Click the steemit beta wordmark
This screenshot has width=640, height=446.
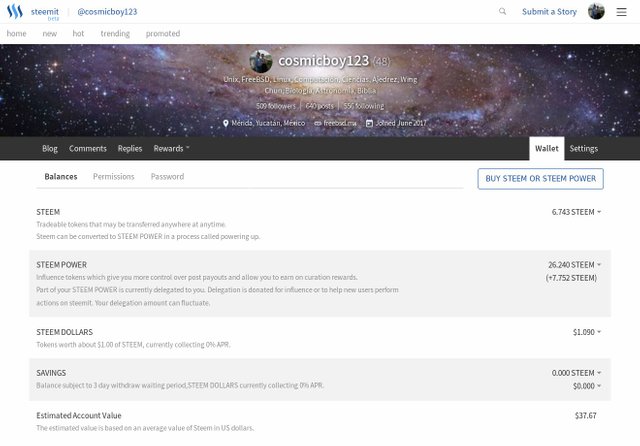click(x=45, y=13)
